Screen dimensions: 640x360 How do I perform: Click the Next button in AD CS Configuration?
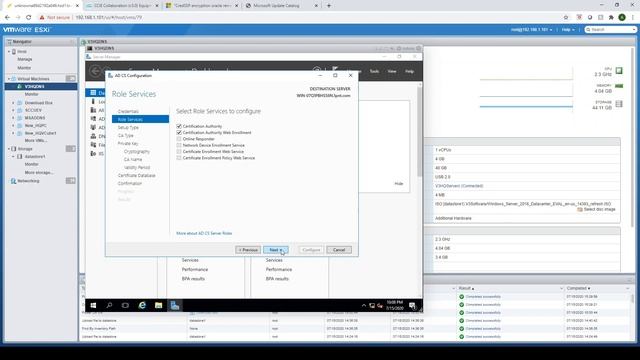pyautogui.click(x=276, y=250)
